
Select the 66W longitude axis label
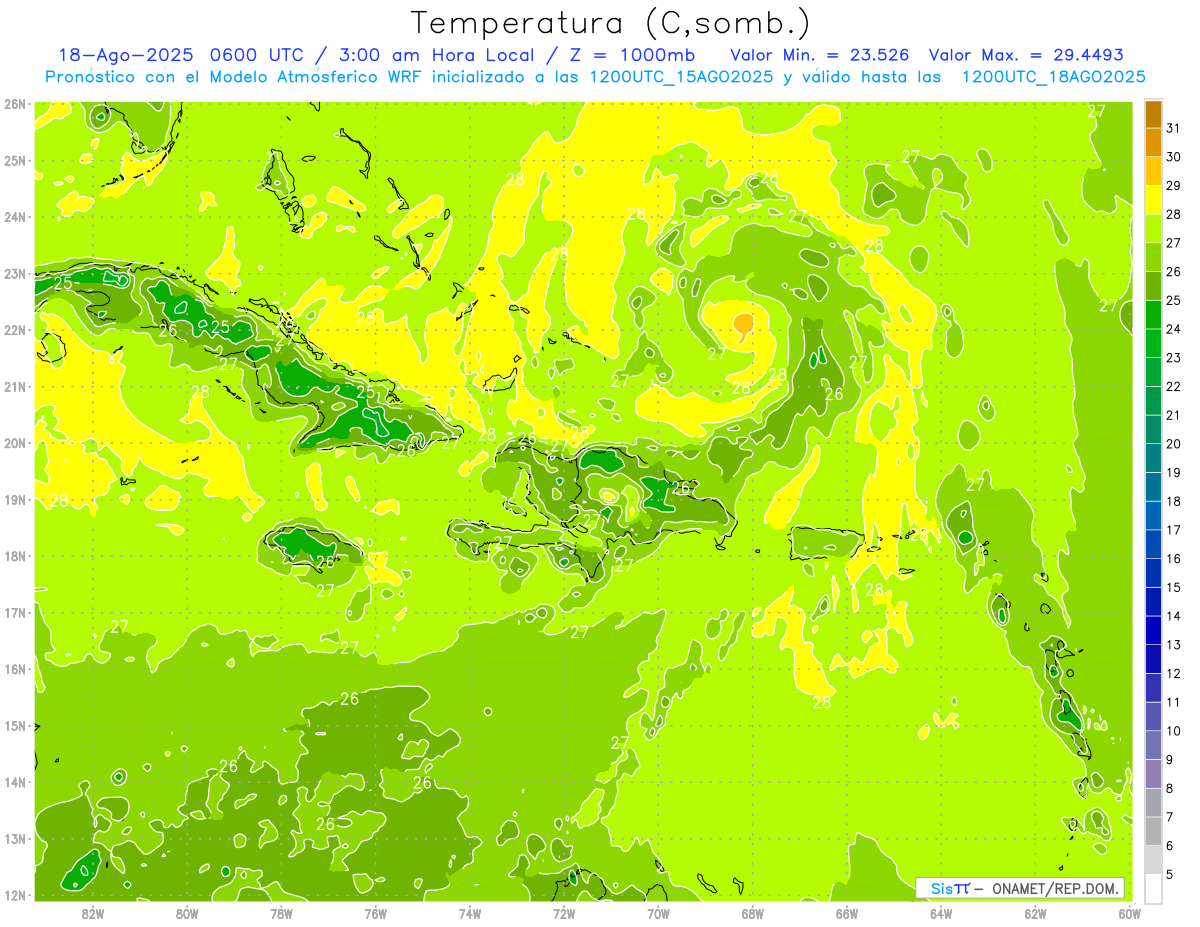coord(847,913)
